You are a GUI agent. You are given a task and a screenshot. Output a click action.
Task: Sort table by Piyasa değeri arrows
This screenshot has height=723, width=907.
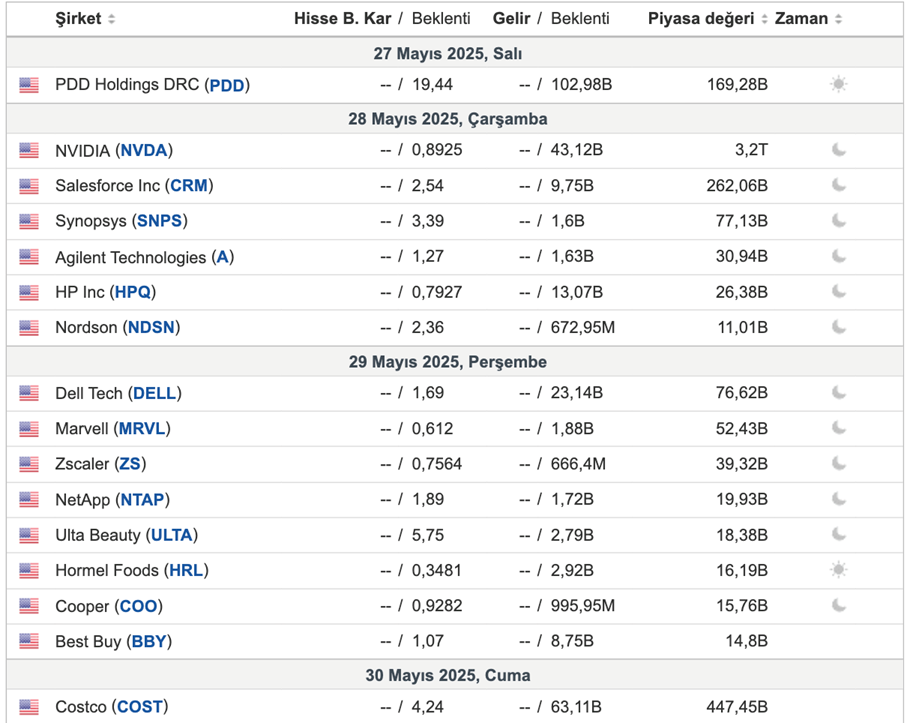coord(764,19)
